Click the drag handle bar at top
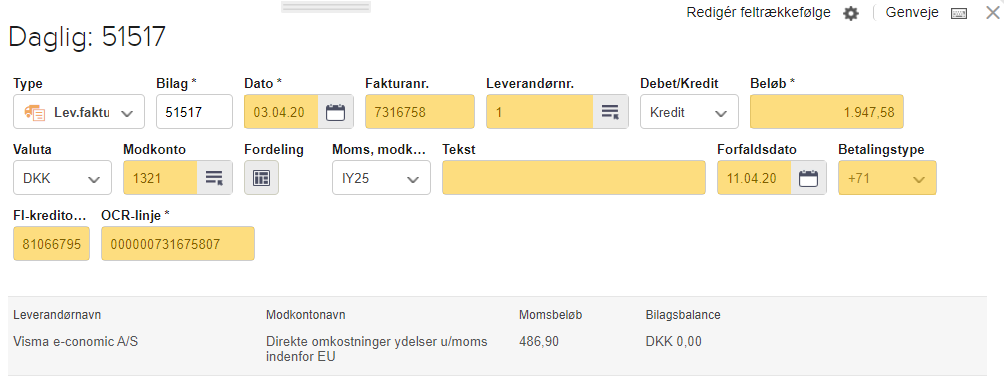 326,6
